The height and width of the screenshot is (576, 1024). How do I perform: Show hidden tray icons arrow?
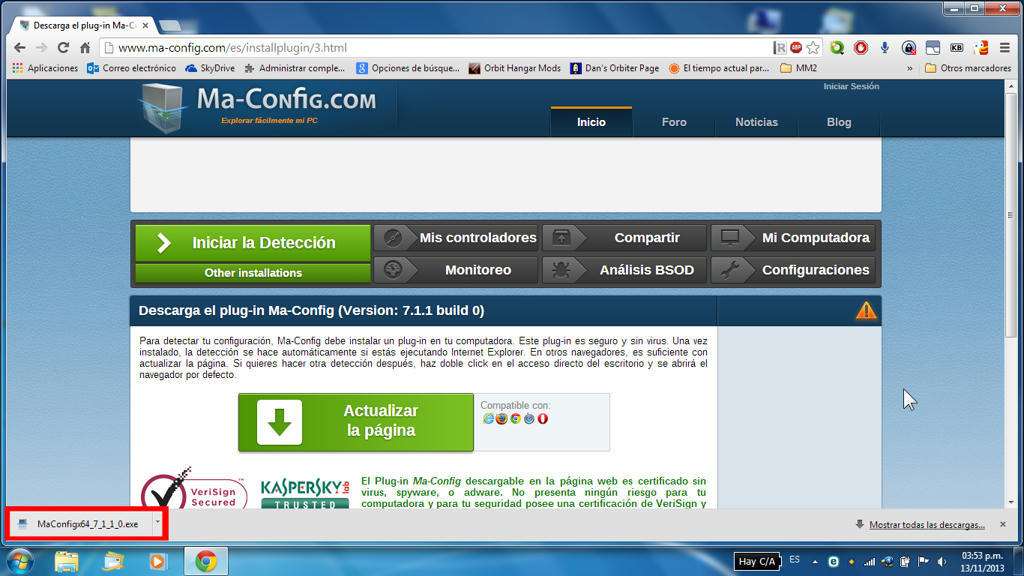point(815,562)
